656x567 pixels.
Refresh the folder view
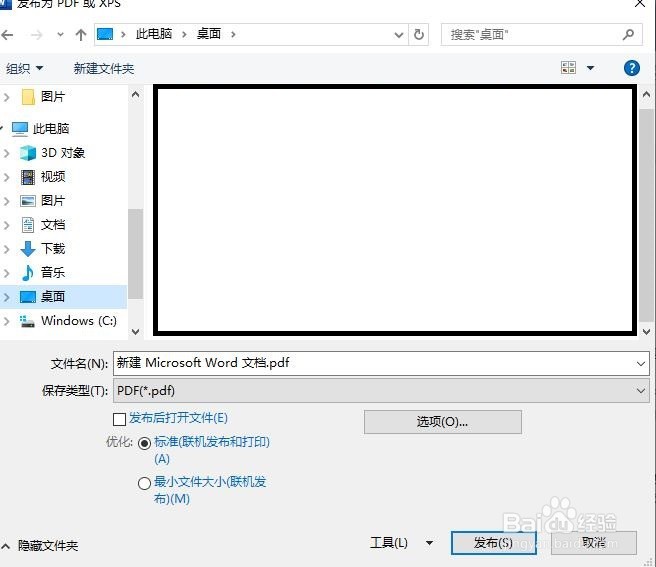click(419, 34)
